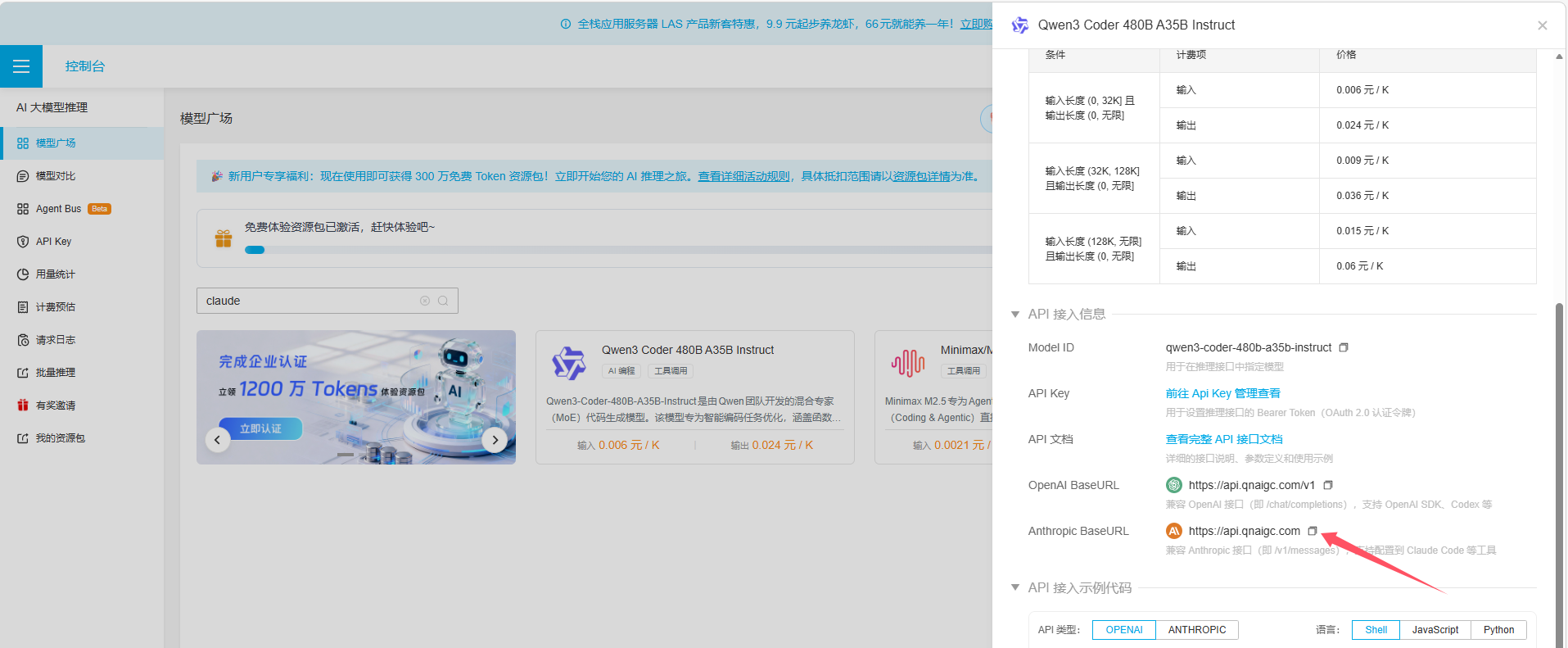Image resolution: width=1568 pixels, height=648 pixels.
Task: Open 模型广场 in the sidebar
Action: tap(82, 143)
